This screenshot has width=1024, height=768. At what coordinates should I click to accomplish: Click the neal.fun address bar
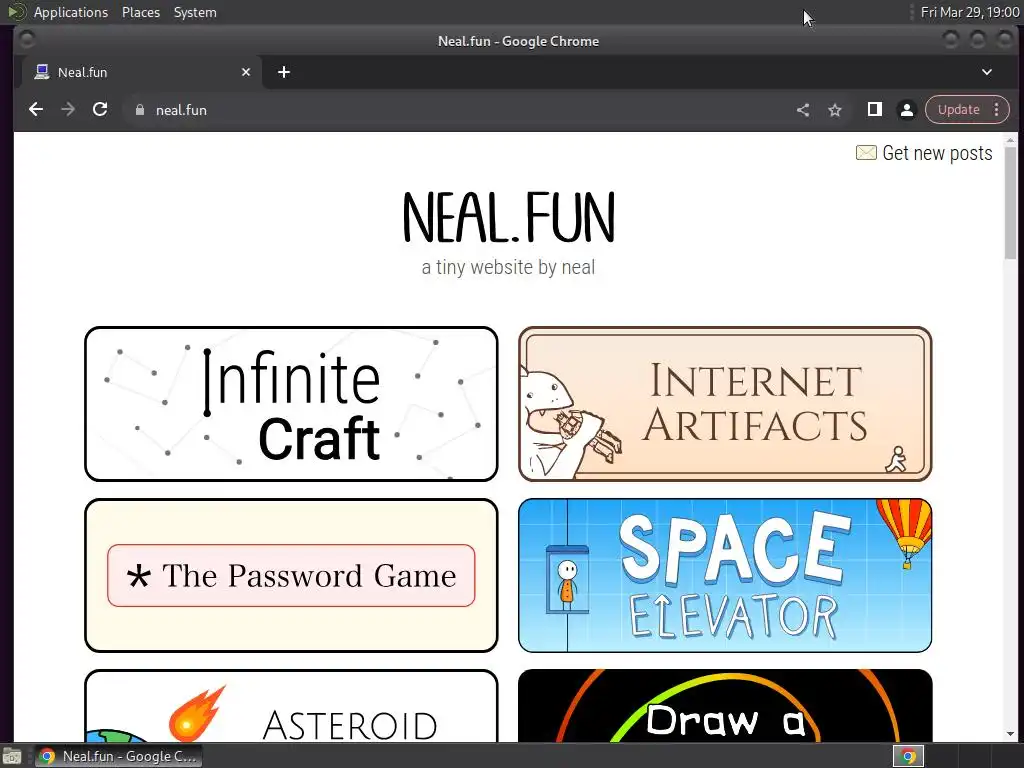click(x=457, y=110)
